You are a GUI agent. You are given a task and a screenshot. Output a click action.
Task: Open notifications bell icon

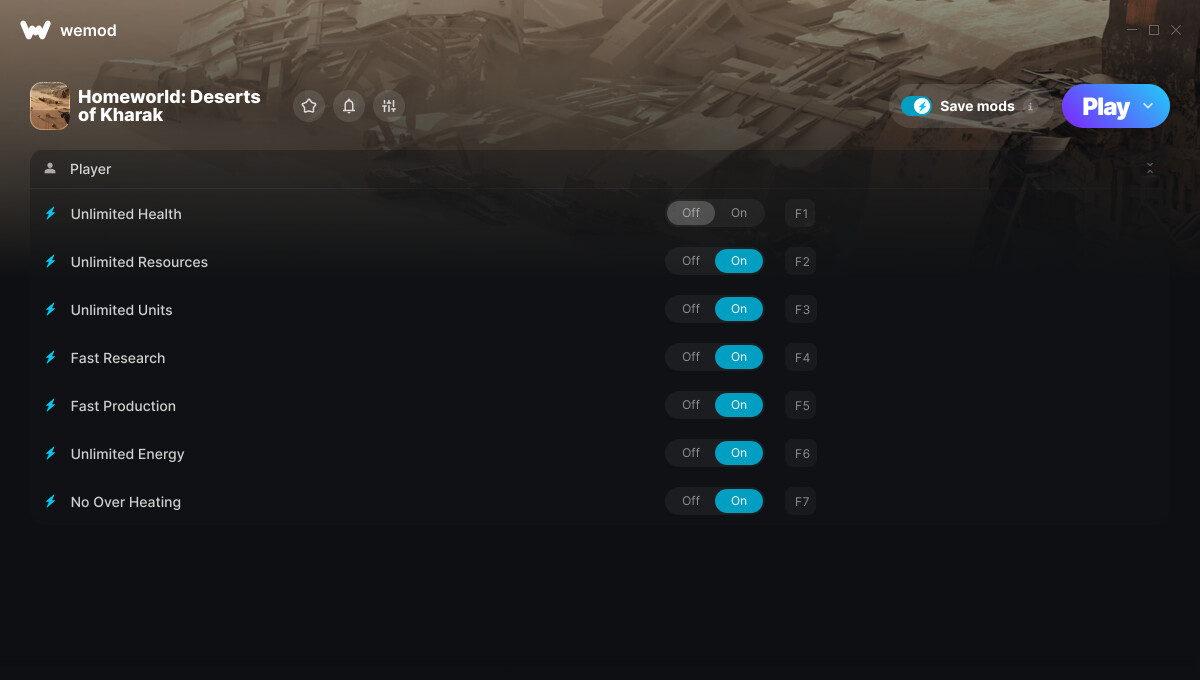[349, 106]
